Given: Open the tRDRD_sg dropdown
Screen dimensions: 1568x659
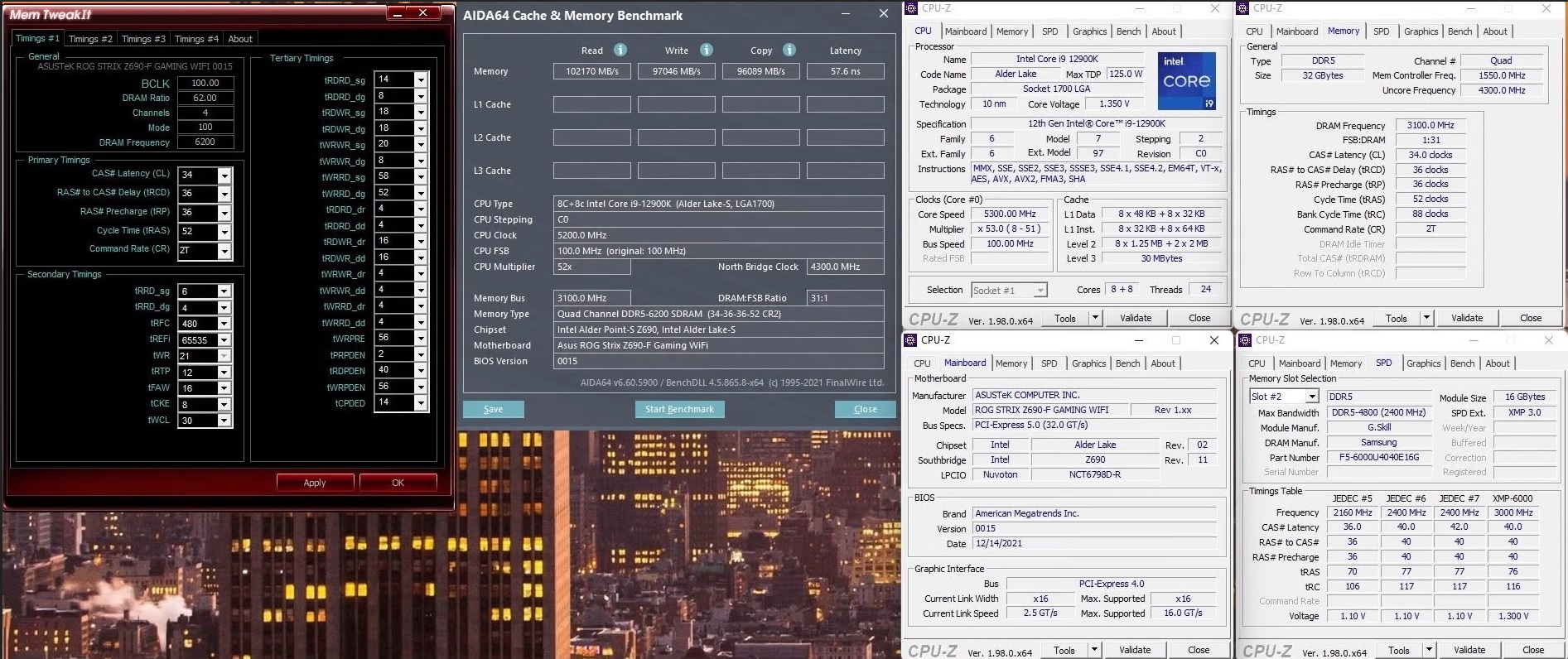Looking at the screenshot, I should 421,79.
